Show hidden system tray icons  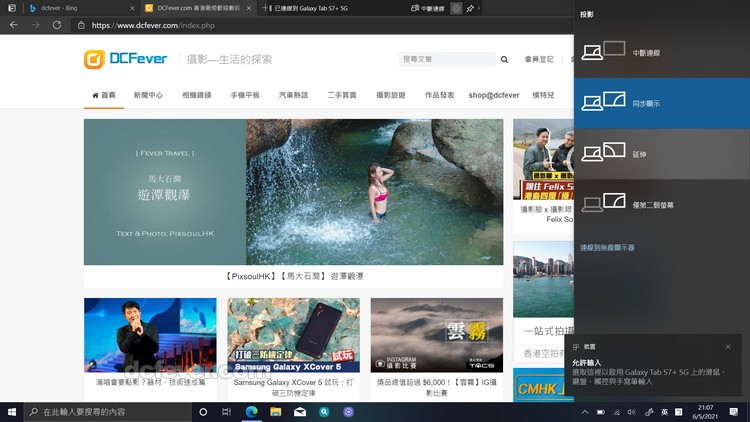(585, 411)
